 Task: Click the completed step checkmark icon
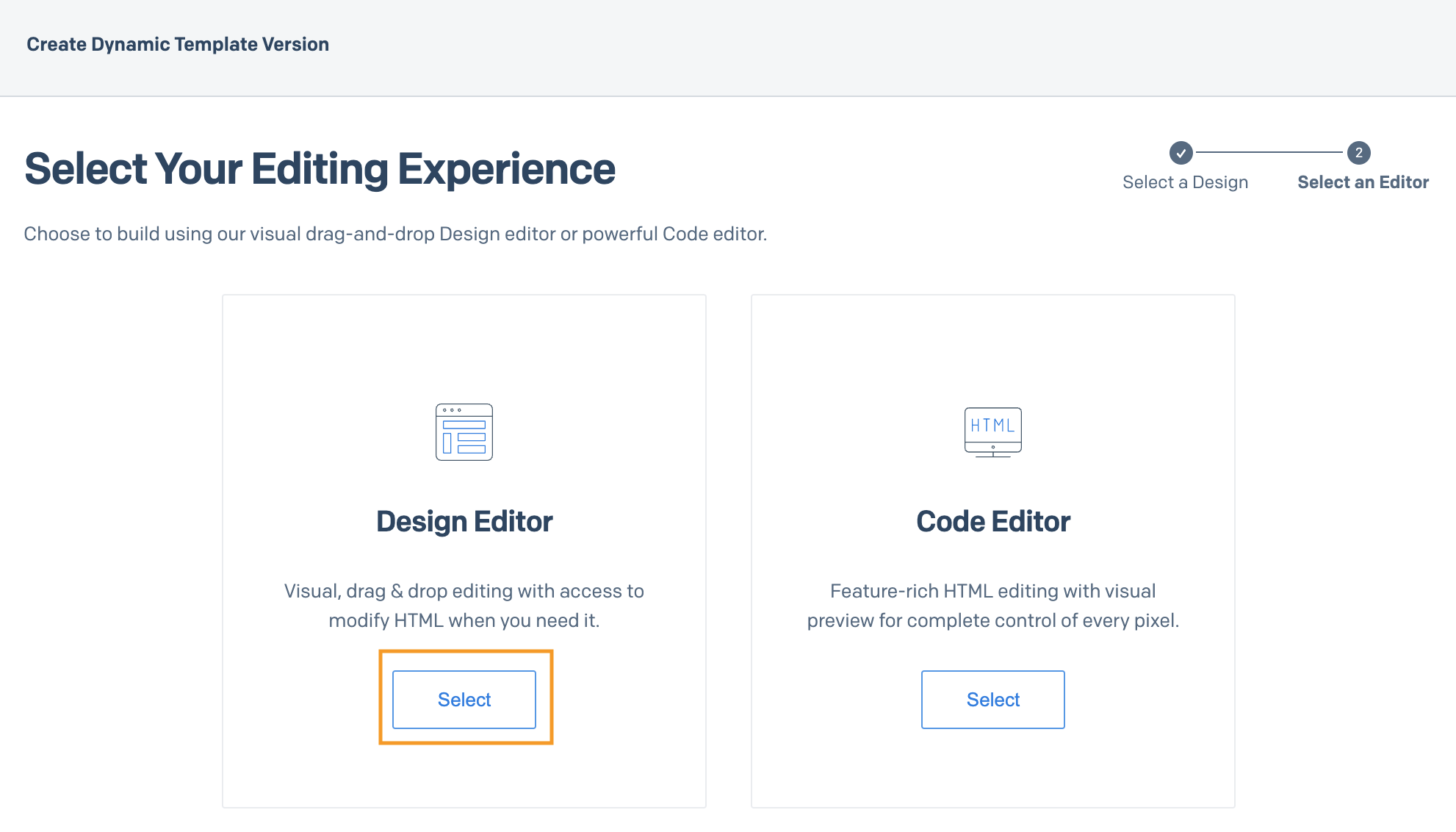(1181, 153)
